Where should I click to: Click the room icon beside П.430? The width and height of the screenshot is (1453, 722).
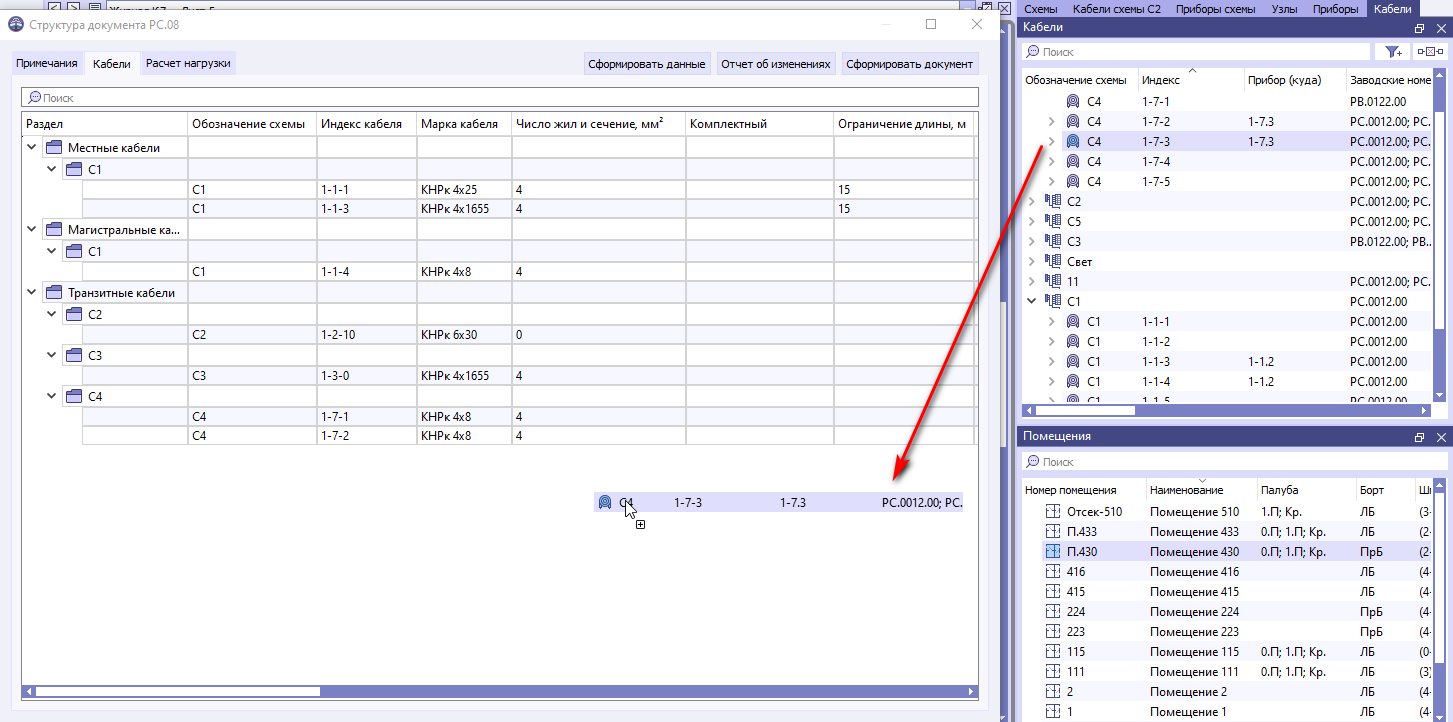(x=1053, y=551)
